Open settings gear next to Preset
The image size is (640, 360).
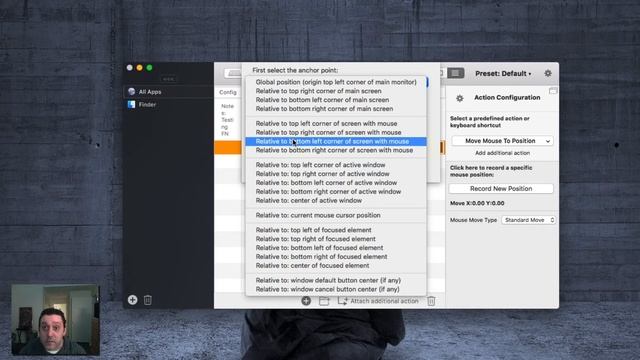click(548, 73)
